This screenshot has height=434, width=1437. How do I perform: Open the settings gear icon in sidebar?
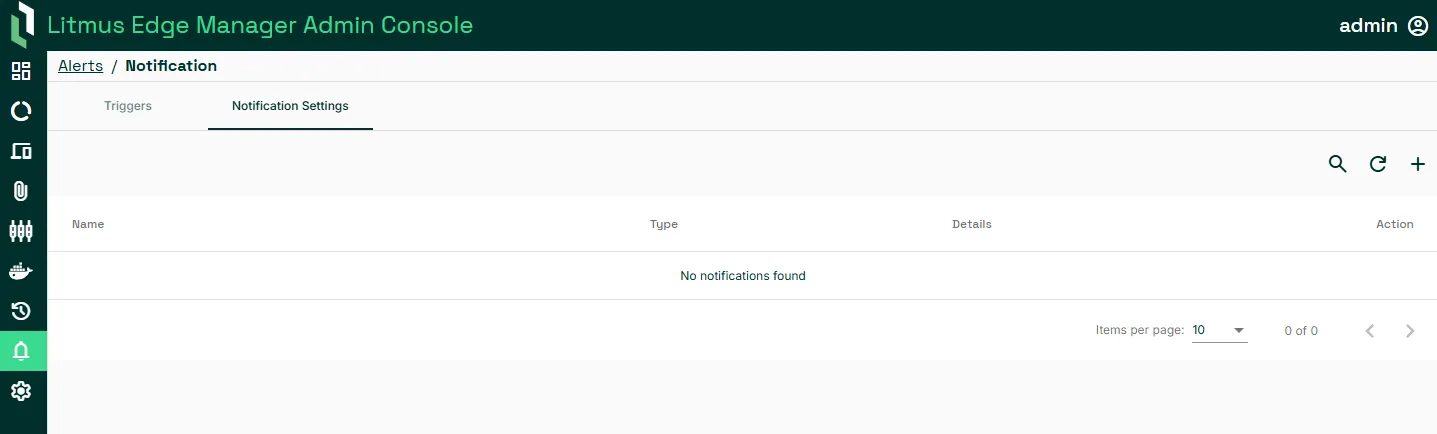pyautogui.click(x=21, y=391)
